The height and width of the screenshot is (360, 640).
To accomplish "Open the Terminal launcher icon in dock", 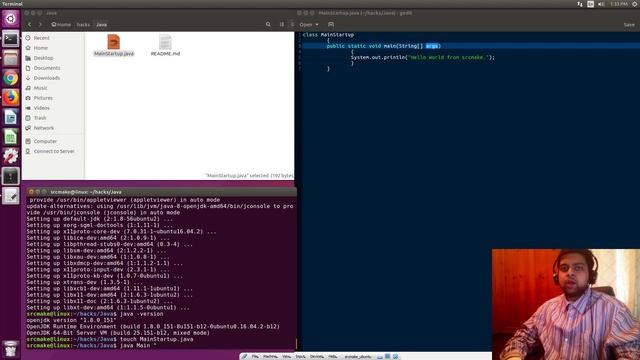I will [x=11, y=39].
